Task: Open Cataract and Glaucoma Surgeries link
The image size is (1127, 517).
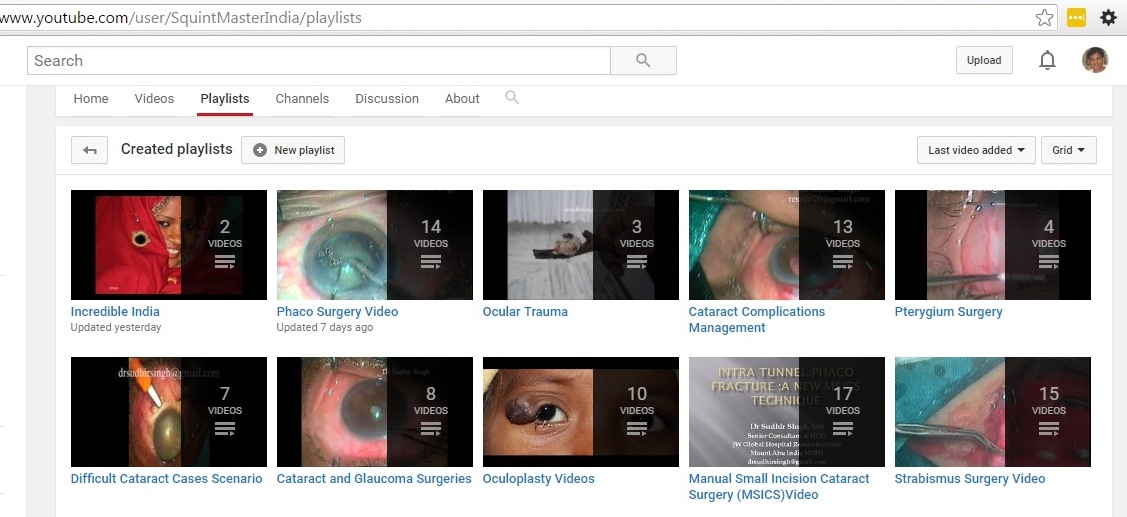Action: (x=374, y=478)
